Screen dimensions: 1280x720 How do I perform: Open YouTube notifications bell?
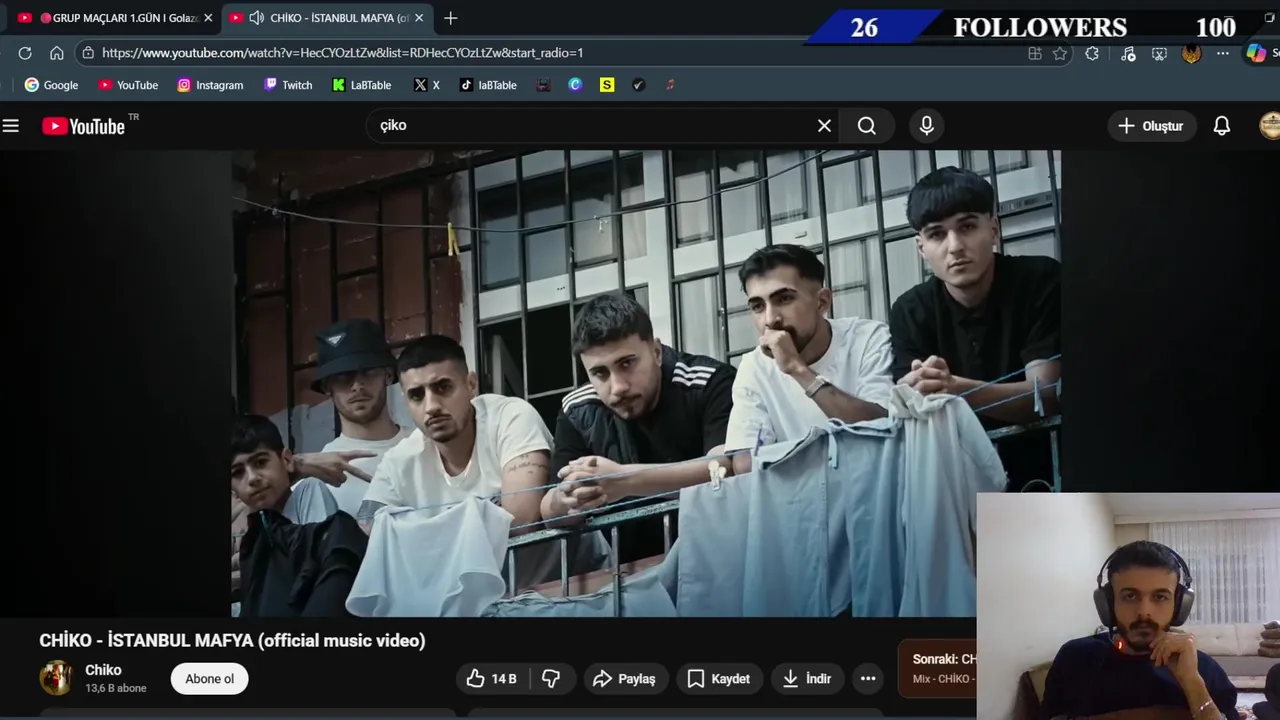pos(1222,126)
